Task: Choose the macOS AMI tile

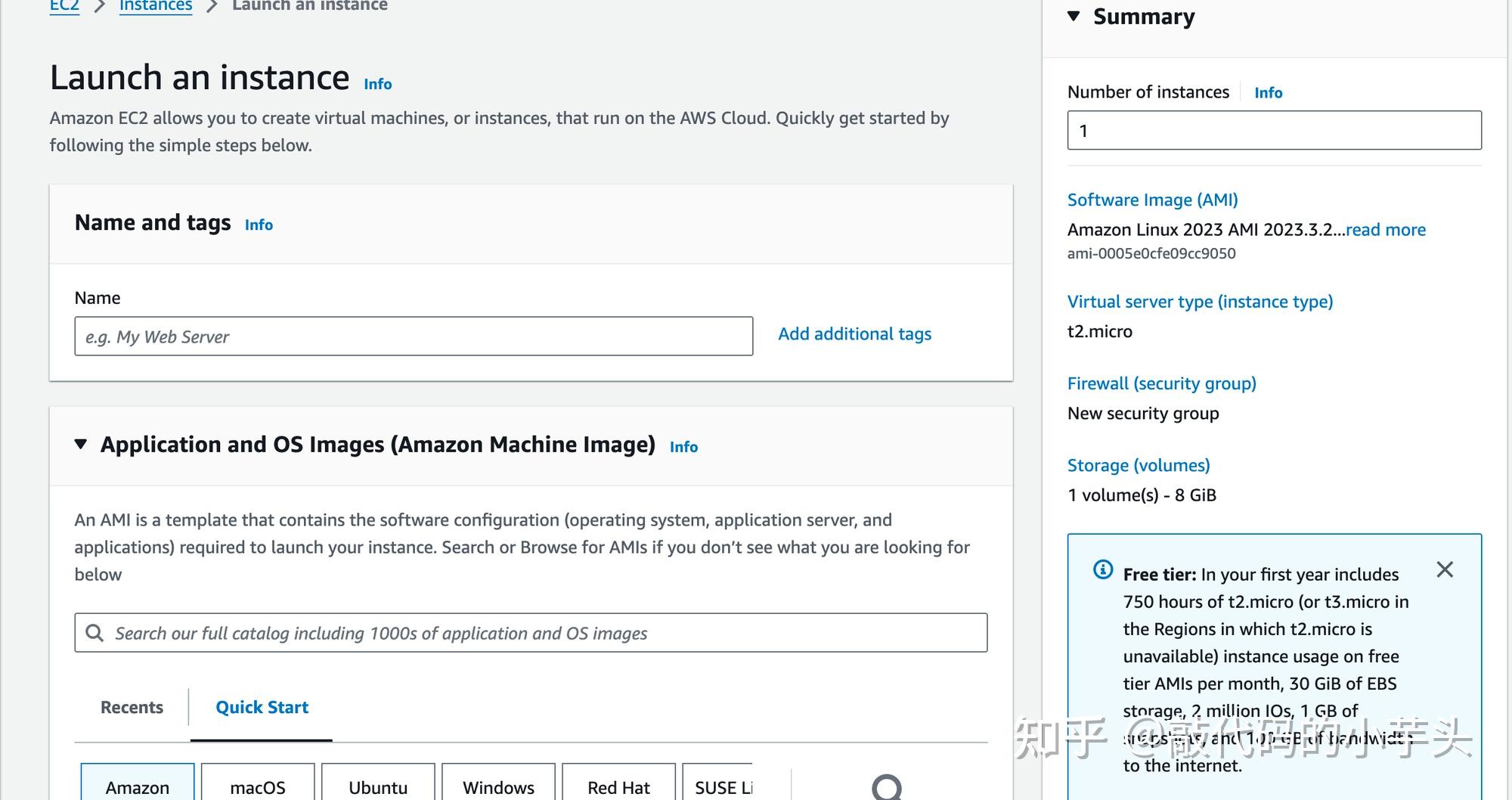Action: pyautogui.click(x=258, y=786)
